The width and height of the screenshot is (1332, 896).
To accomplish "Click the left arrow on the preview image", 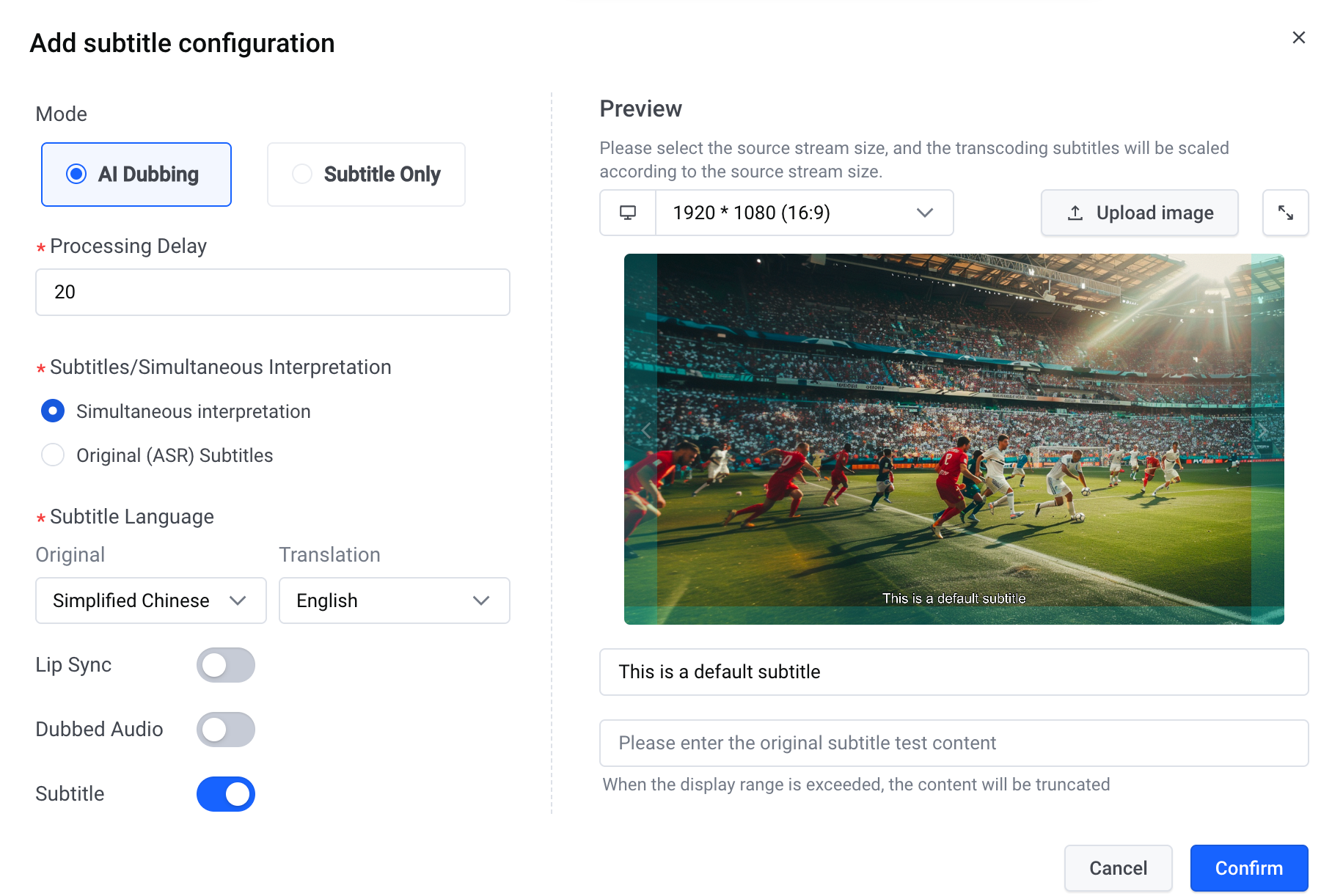I will 646,430.
